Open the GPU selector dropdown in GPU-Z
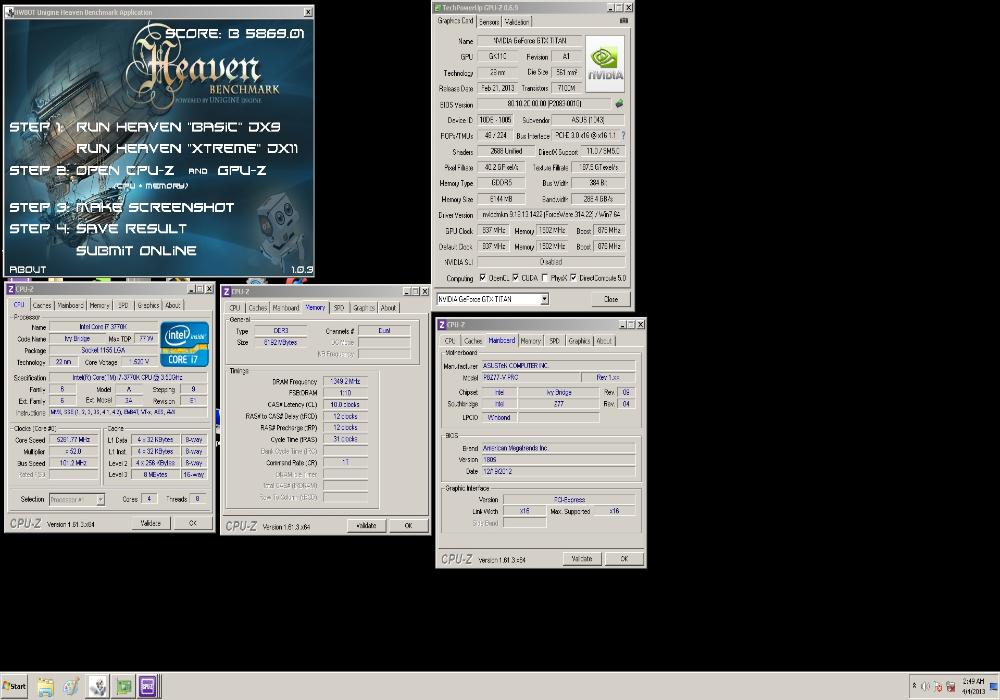The width and height of the screenshot is (1000, 700). click(544, 299)
